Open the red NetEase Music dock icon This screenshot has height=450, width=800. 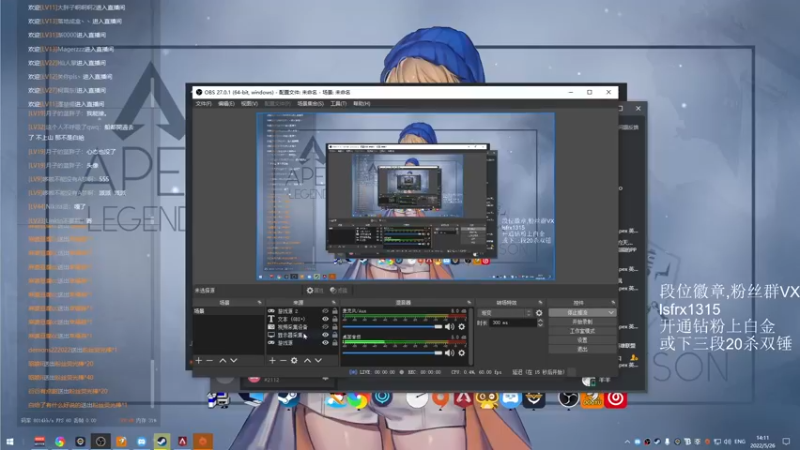616,399
